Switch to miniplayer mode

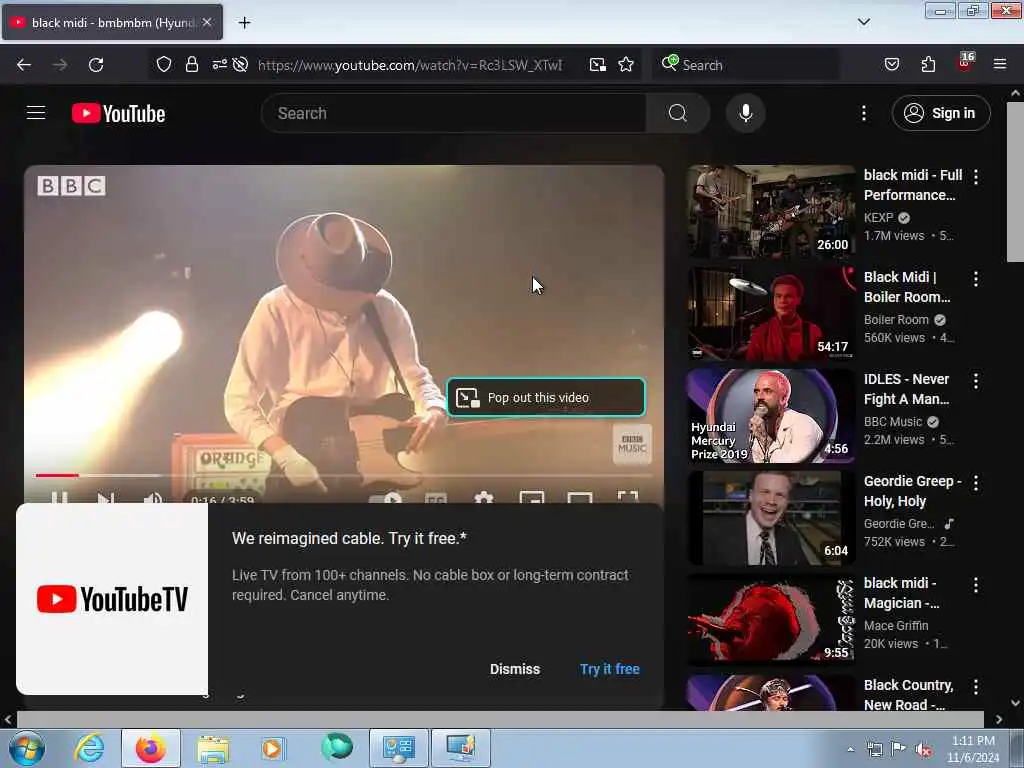pos(532,499)
